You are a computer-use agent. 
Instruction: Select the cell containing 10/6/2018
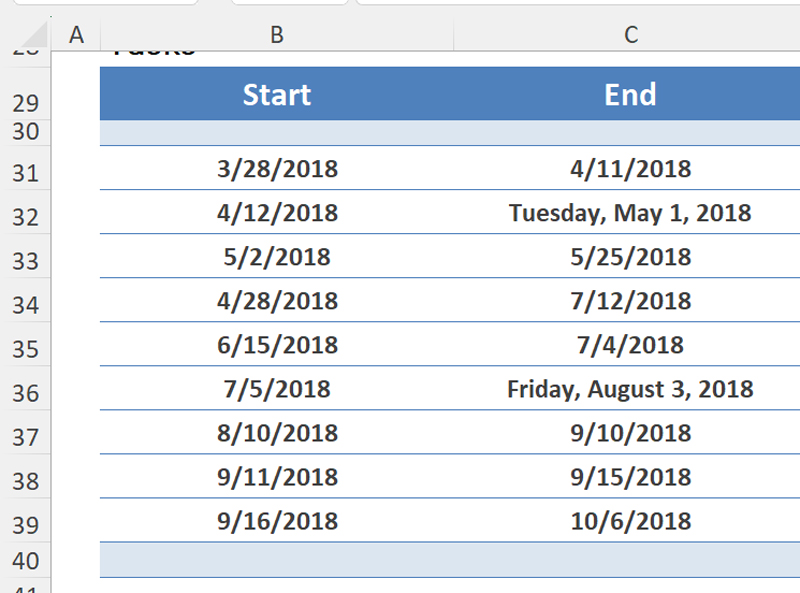click(629, 520)
